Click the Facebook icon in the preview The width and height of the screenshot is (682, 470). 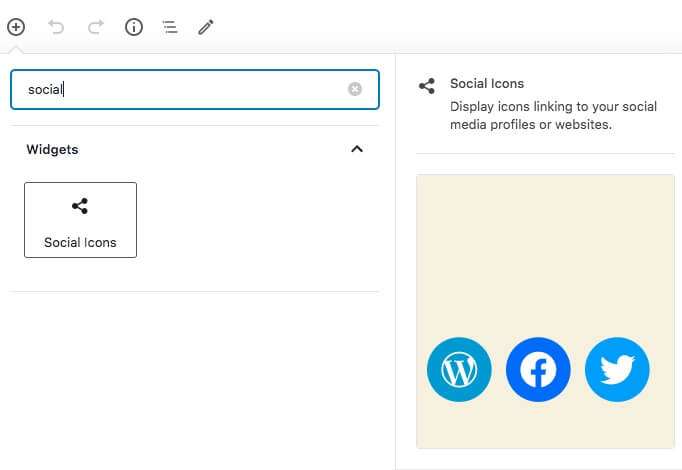(x=538, y=370)
